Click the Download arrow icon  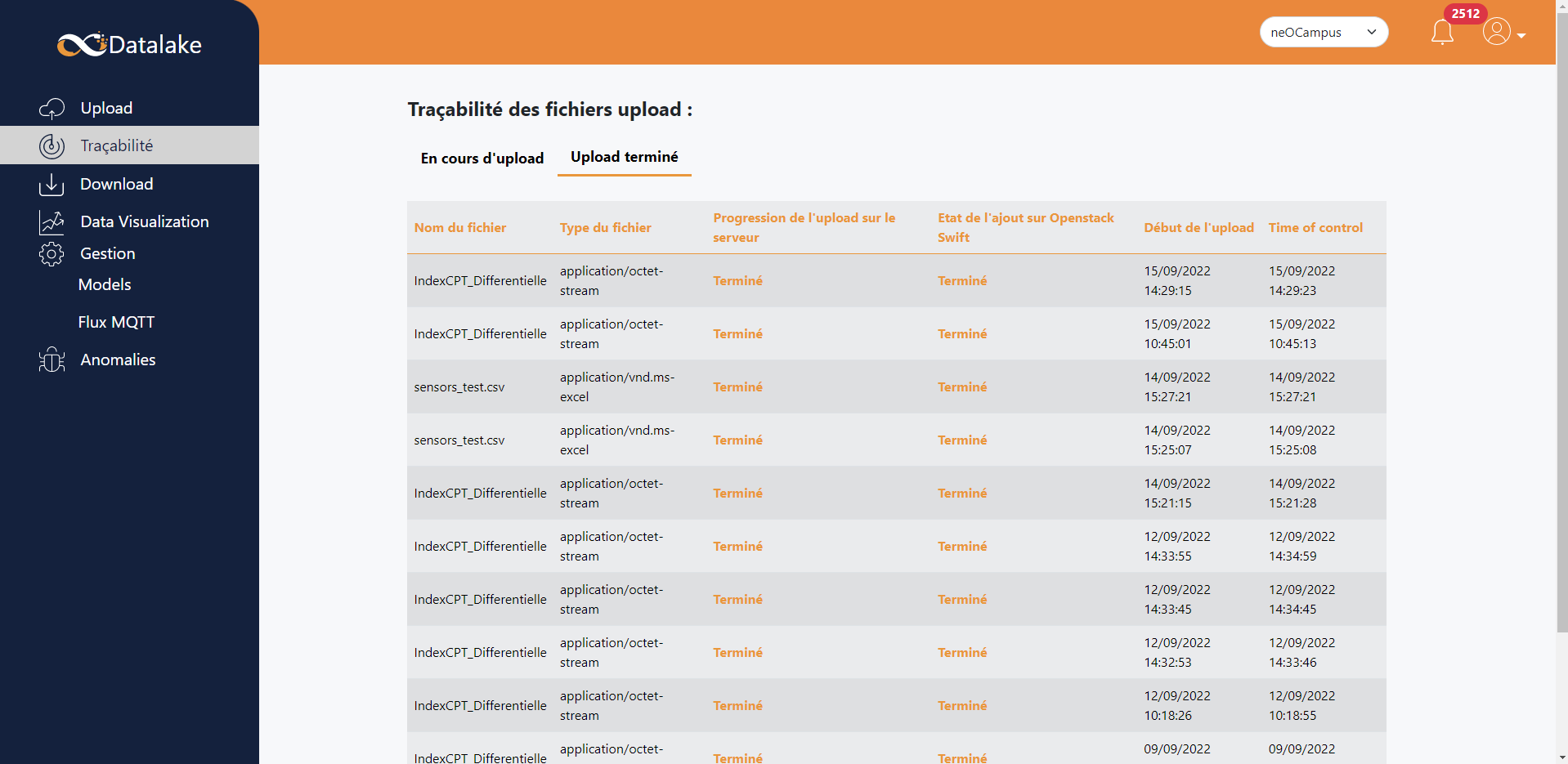(52, 184)
